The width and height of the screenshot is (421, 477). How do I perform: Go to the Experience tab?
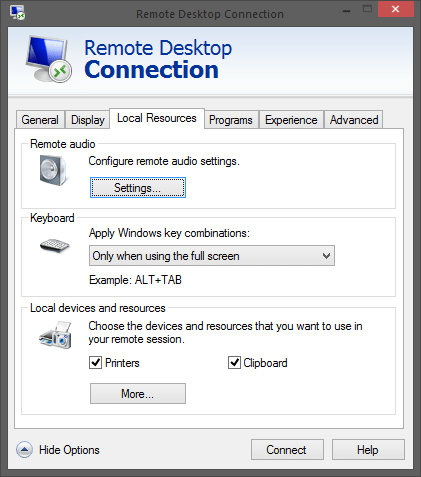(291, 120)
